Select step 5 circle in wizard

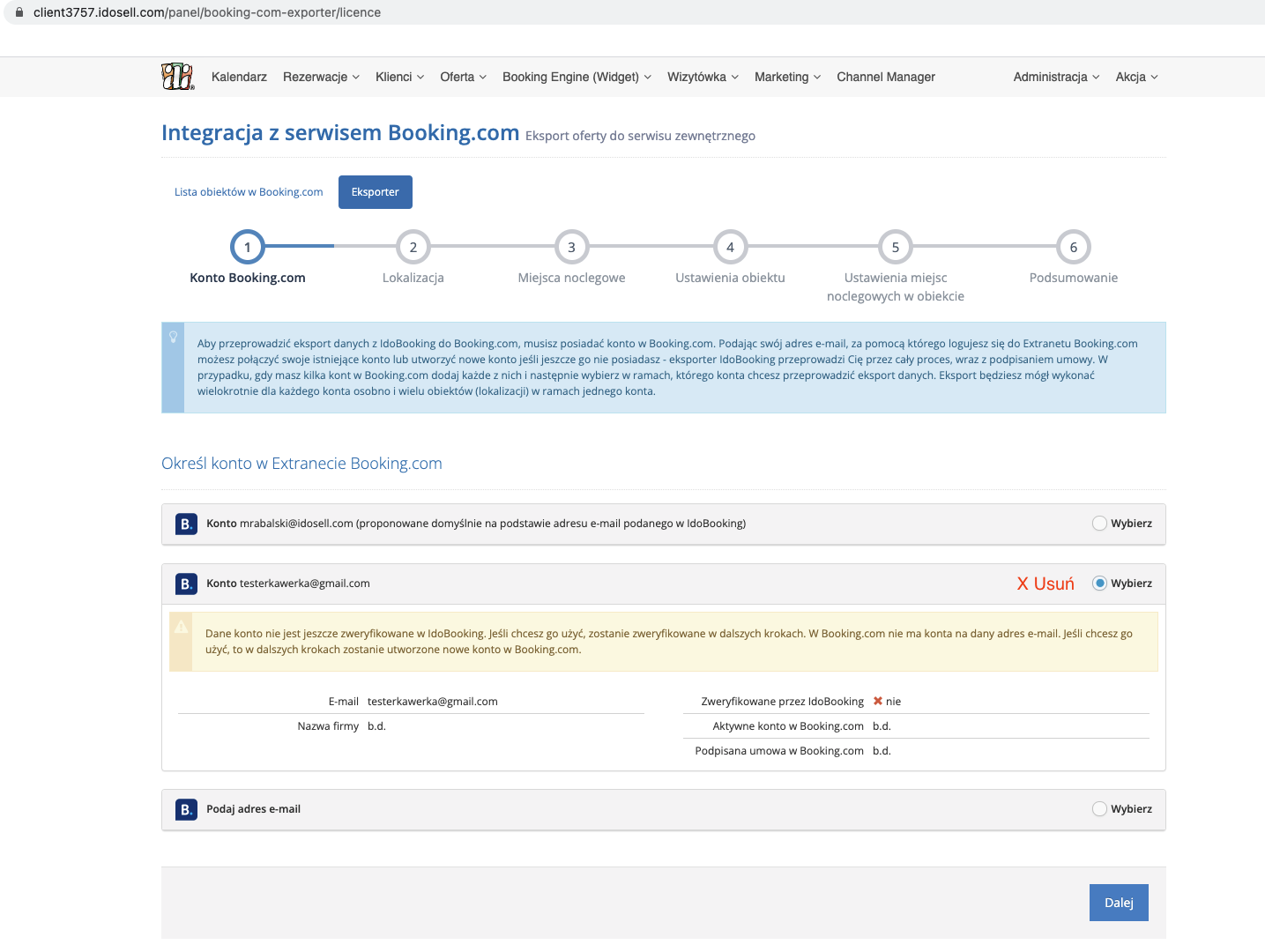896,247
